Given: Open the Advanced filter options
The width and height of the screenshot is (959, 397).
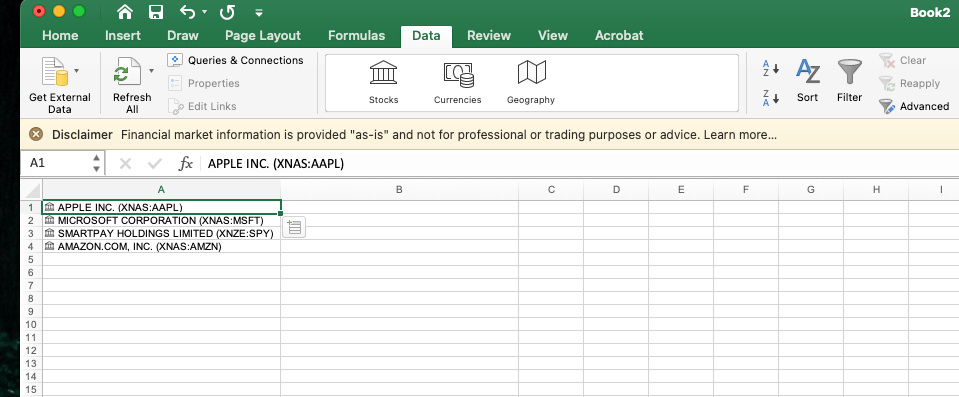Looking at the screenshot, I should tap(914, 106).
